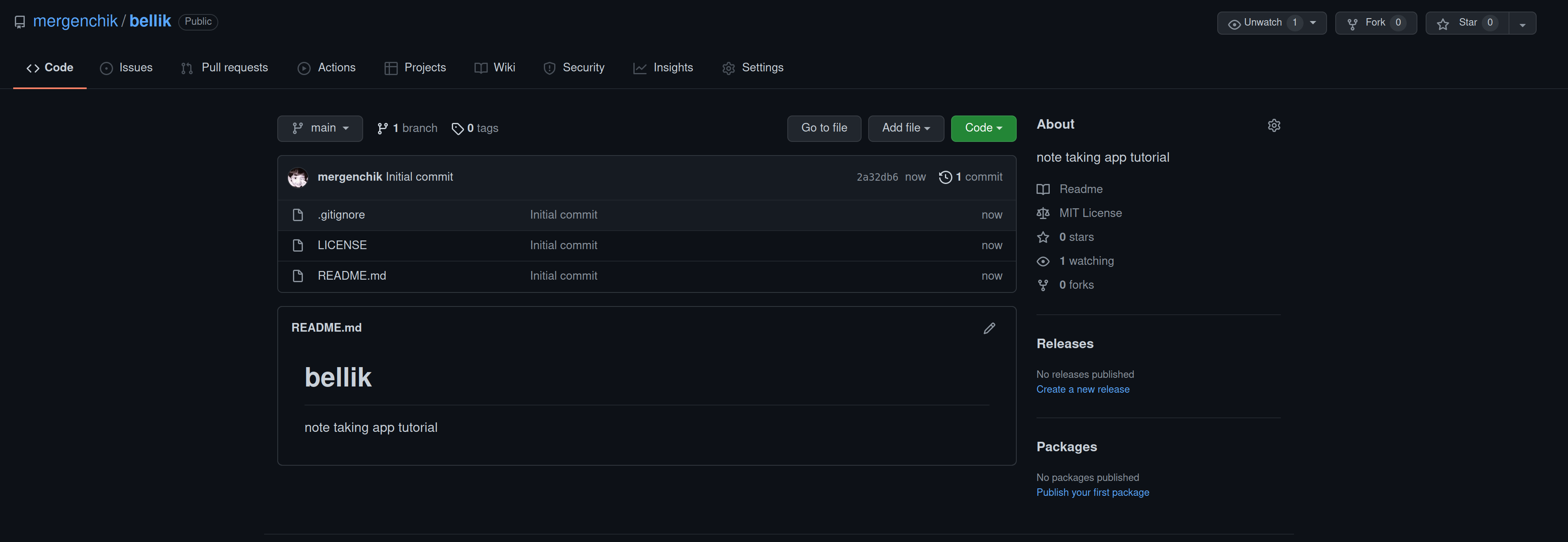The image size is (1568, 542).
Task: Click the Pull requests icon
Action: tap(187, 69)
